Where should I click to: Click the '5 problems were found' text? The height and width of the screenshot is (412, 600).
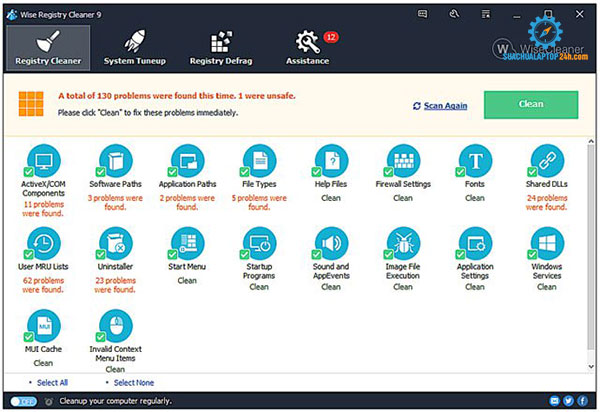tap(259, 202)
